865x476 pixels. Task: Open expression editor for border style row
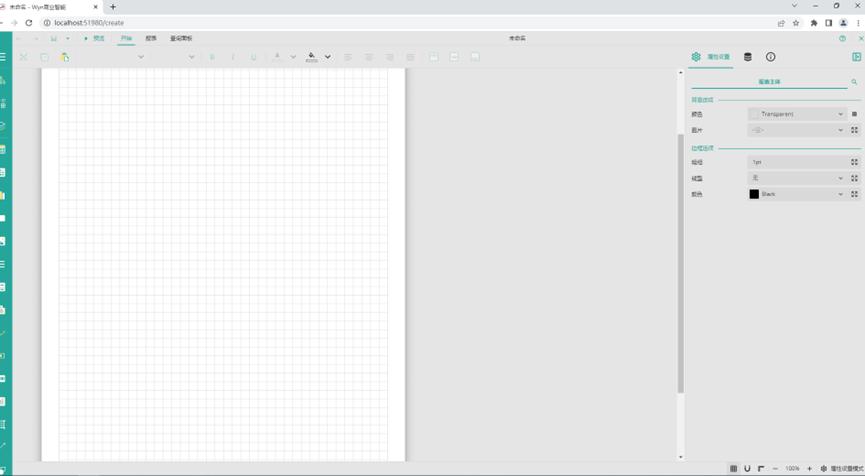[x=855, y=178]
